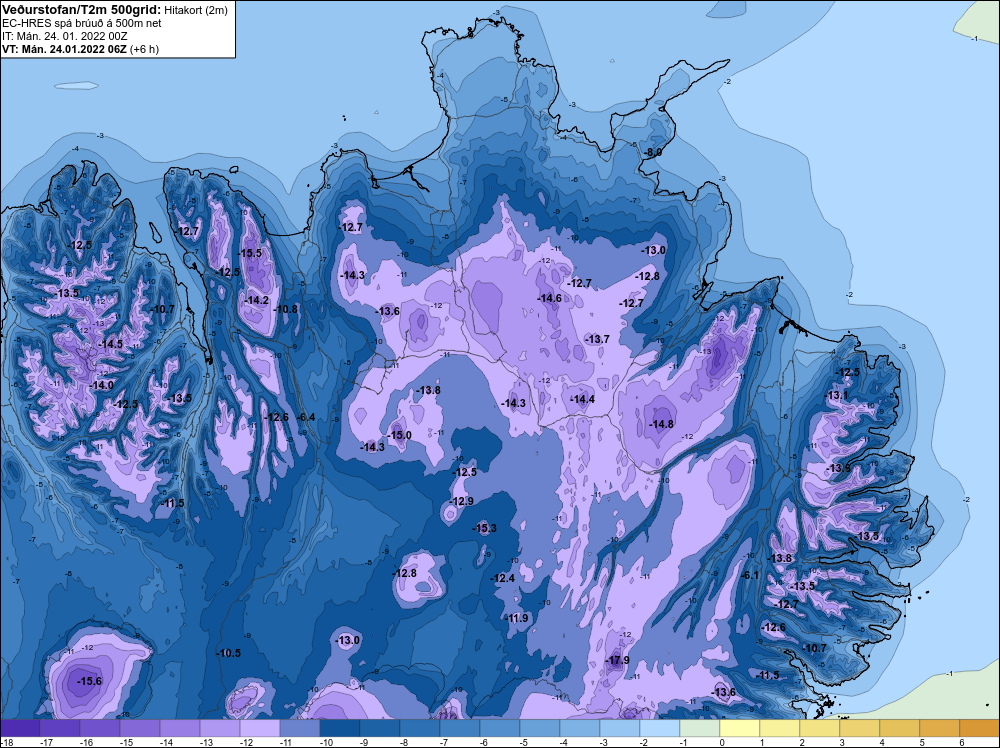
Task: Select the 'Hitakort (2m)' header label
Action: [195, 10]
